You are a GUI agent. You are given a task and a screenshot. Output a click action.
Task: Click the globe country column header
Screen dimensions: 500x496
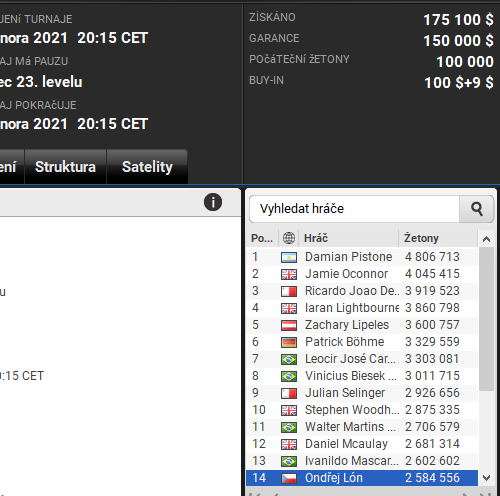pyautogui.click(x=289, y=238)
